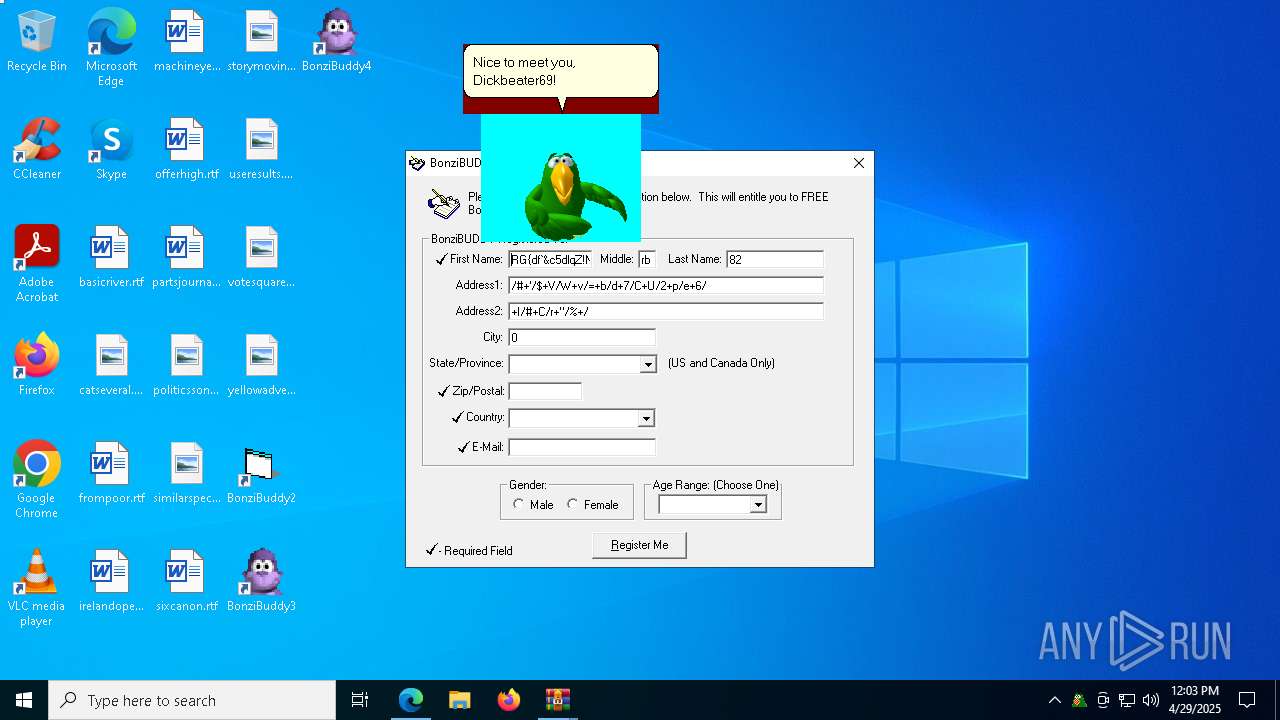Viewport: 1280px width, 720px height.
Task: Select the catseveral... image file icon
Action: (111, 365)
